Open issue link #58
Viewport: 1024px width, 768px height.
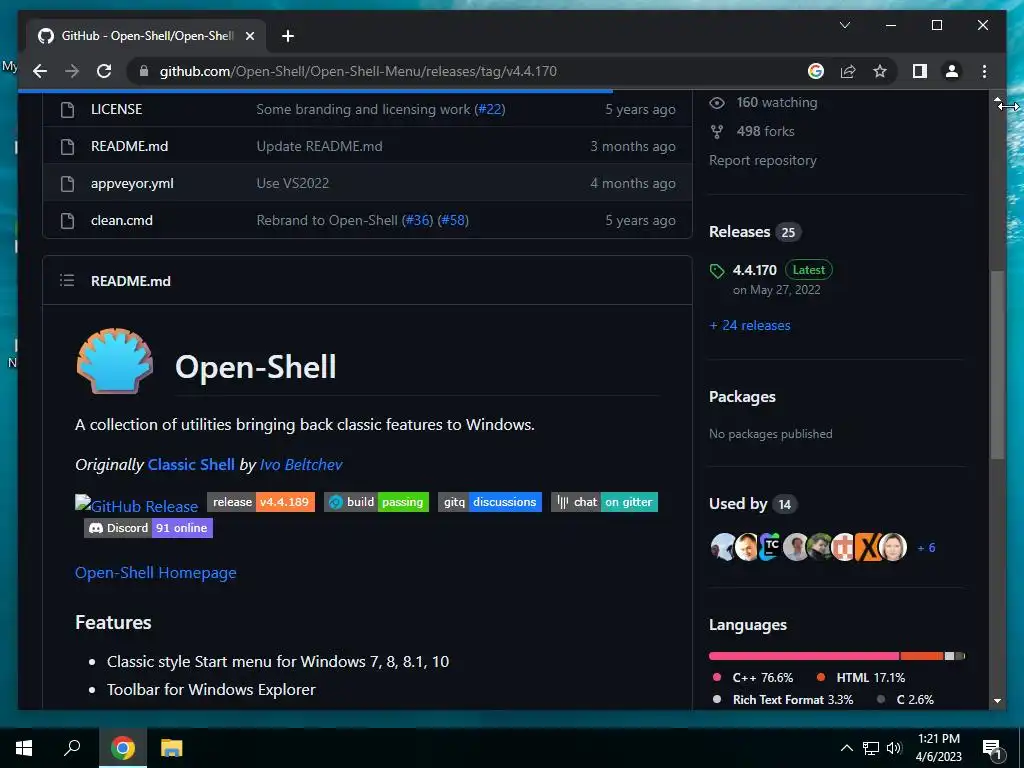pyautogui.click(x=453, y=221)
